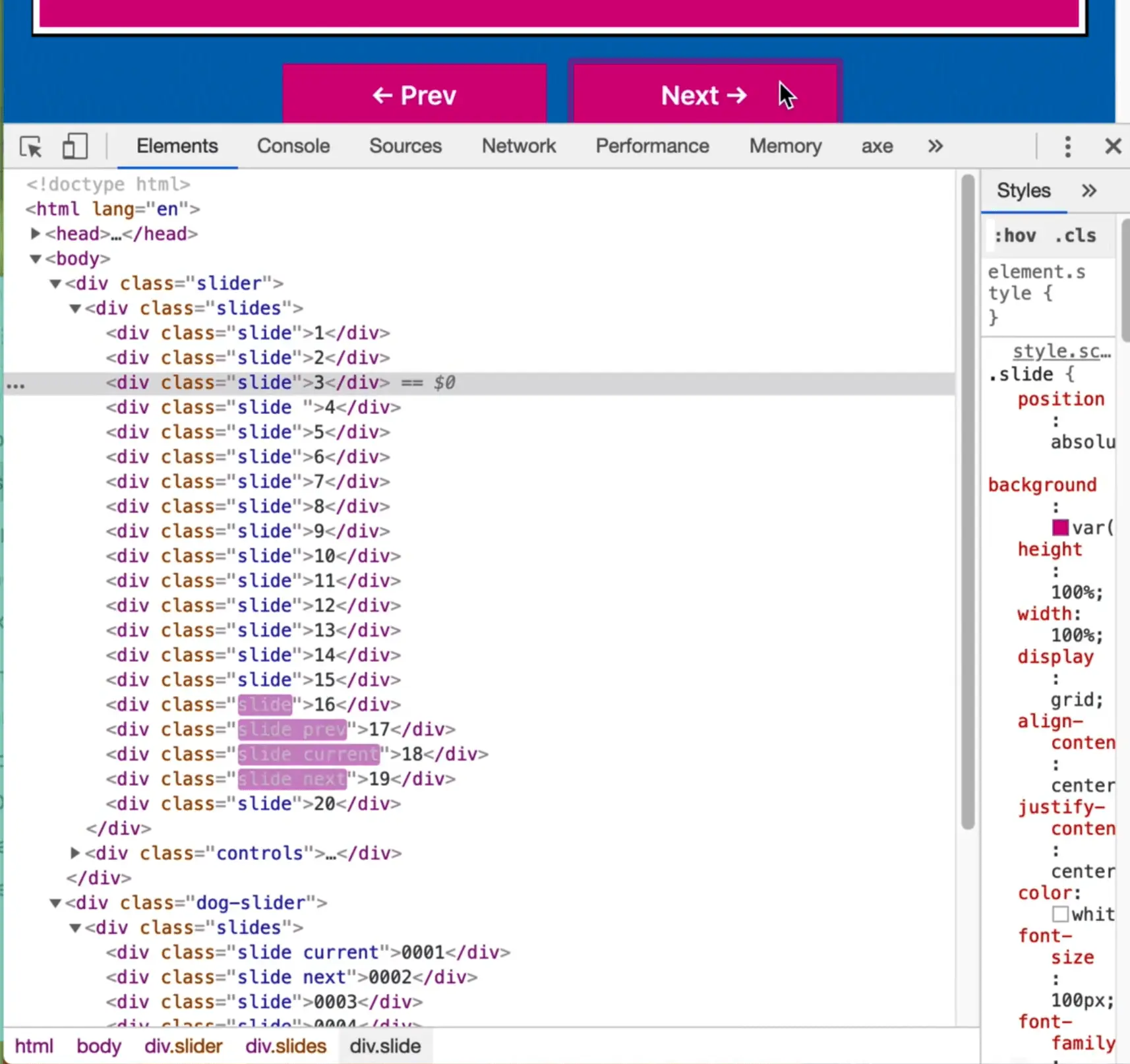Open the more tabs chevron in DevTools
Image resolution: width=1130 pixels, height=1064 pixels.
point(935,146)
